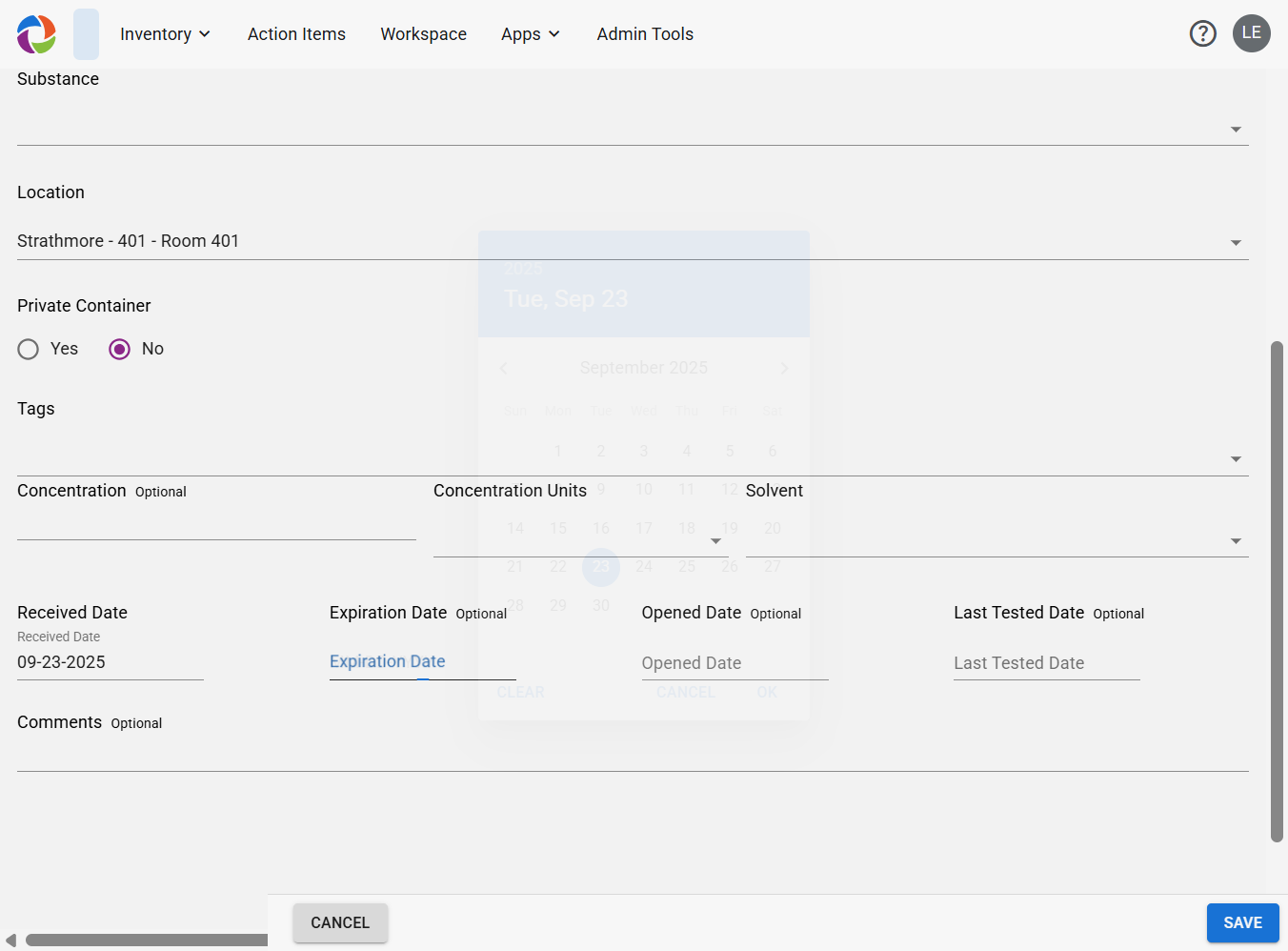
Task: Focus the Comments input field
Action: 633,754
